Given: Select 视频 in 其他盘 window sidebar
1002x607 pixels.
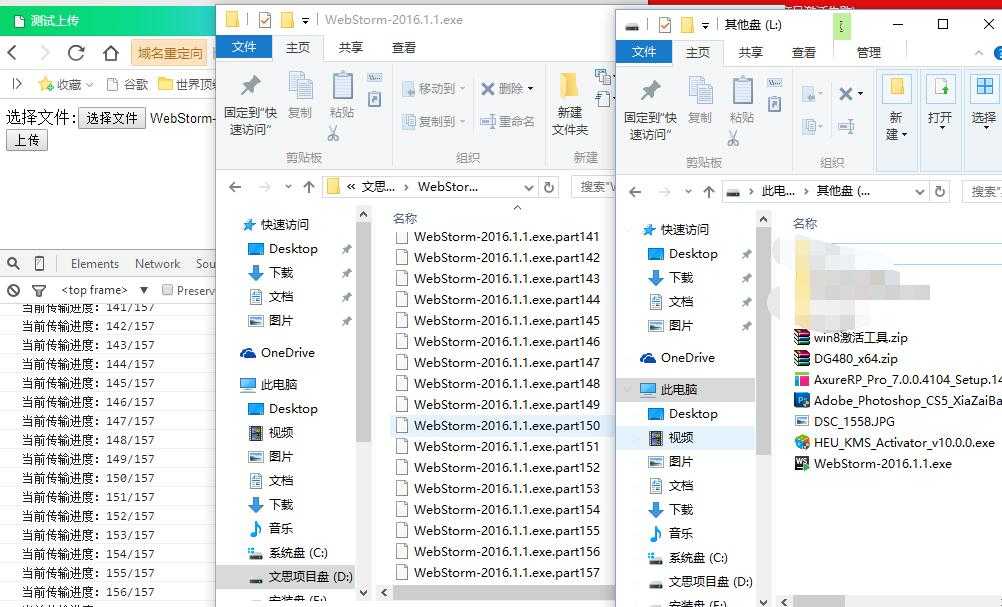Looking at the screenshot, I should point(671,438).
